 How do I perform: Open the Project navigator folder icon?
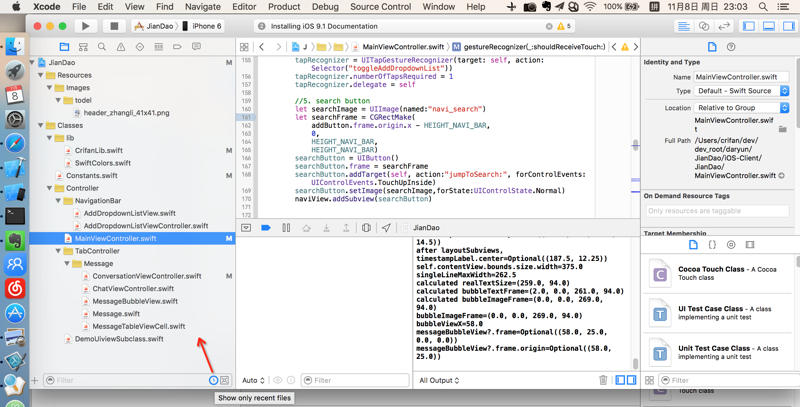(64, 47)
